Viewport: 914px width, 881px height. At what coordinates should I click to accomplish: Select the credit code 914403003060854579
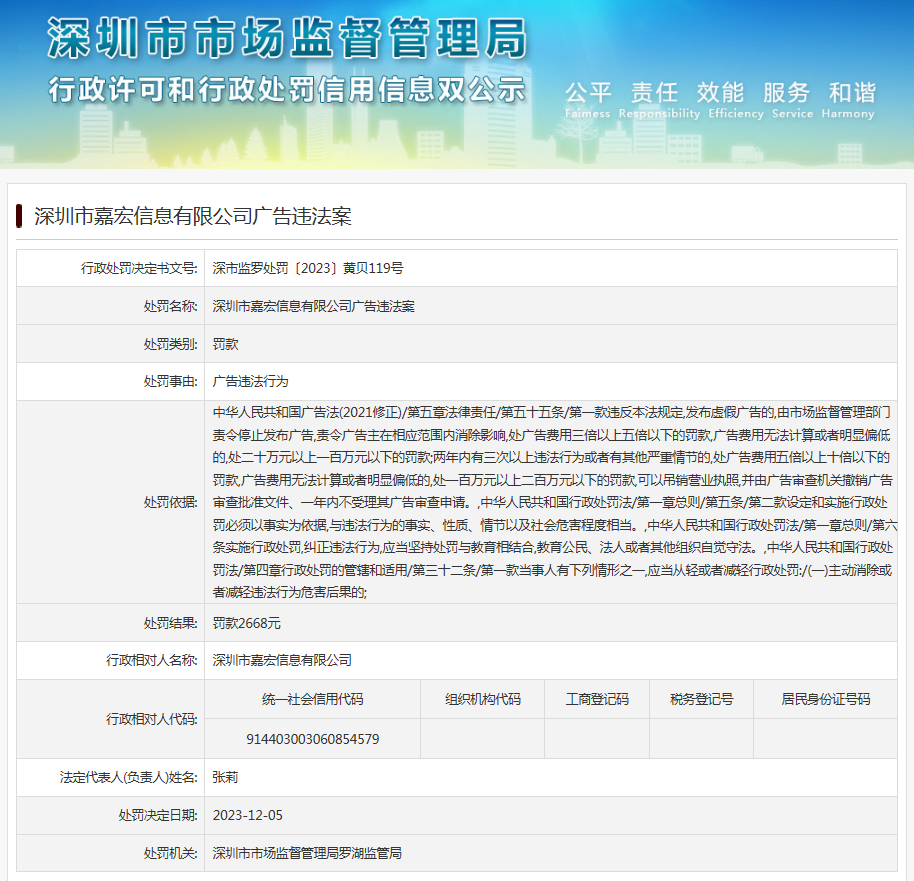(312, 739)
